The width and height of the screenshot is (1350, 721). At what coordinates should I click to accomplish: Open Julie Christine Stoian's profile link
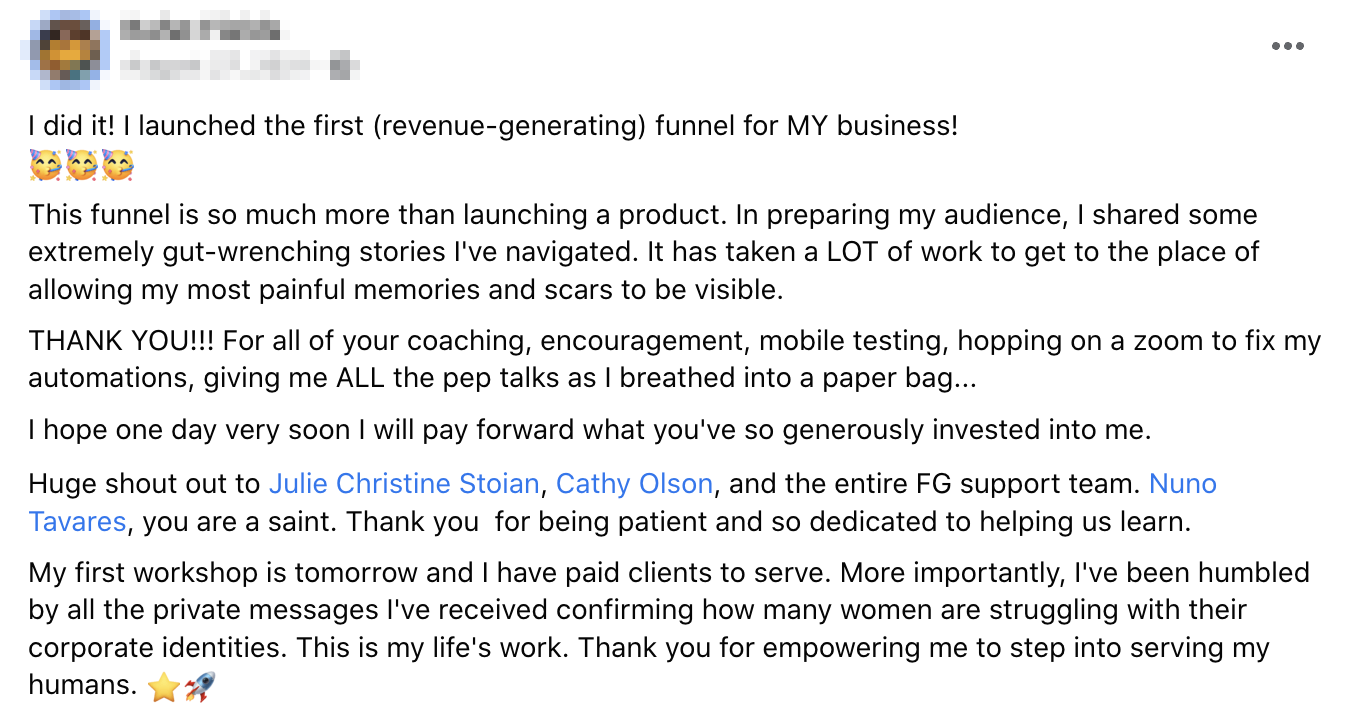[404, 485]
